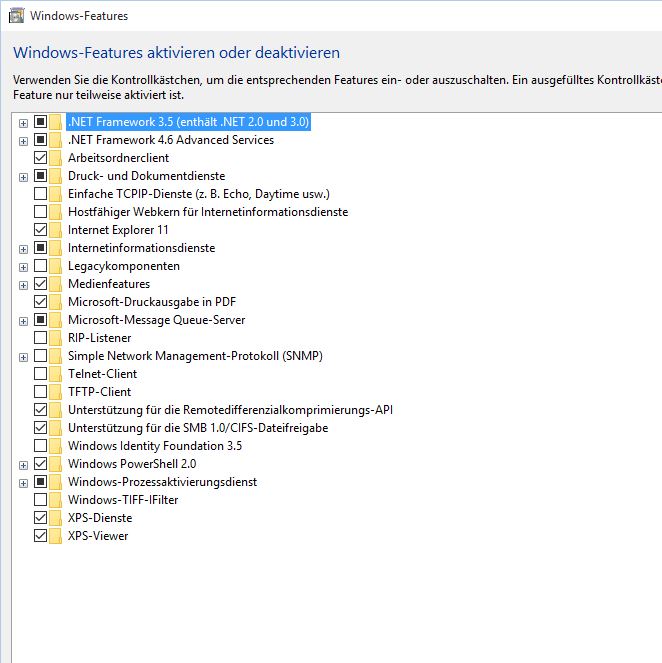Viewport: 662px width, 663px height.
Task: Check the Legacykomponenten checkbox
Action: 41,266
